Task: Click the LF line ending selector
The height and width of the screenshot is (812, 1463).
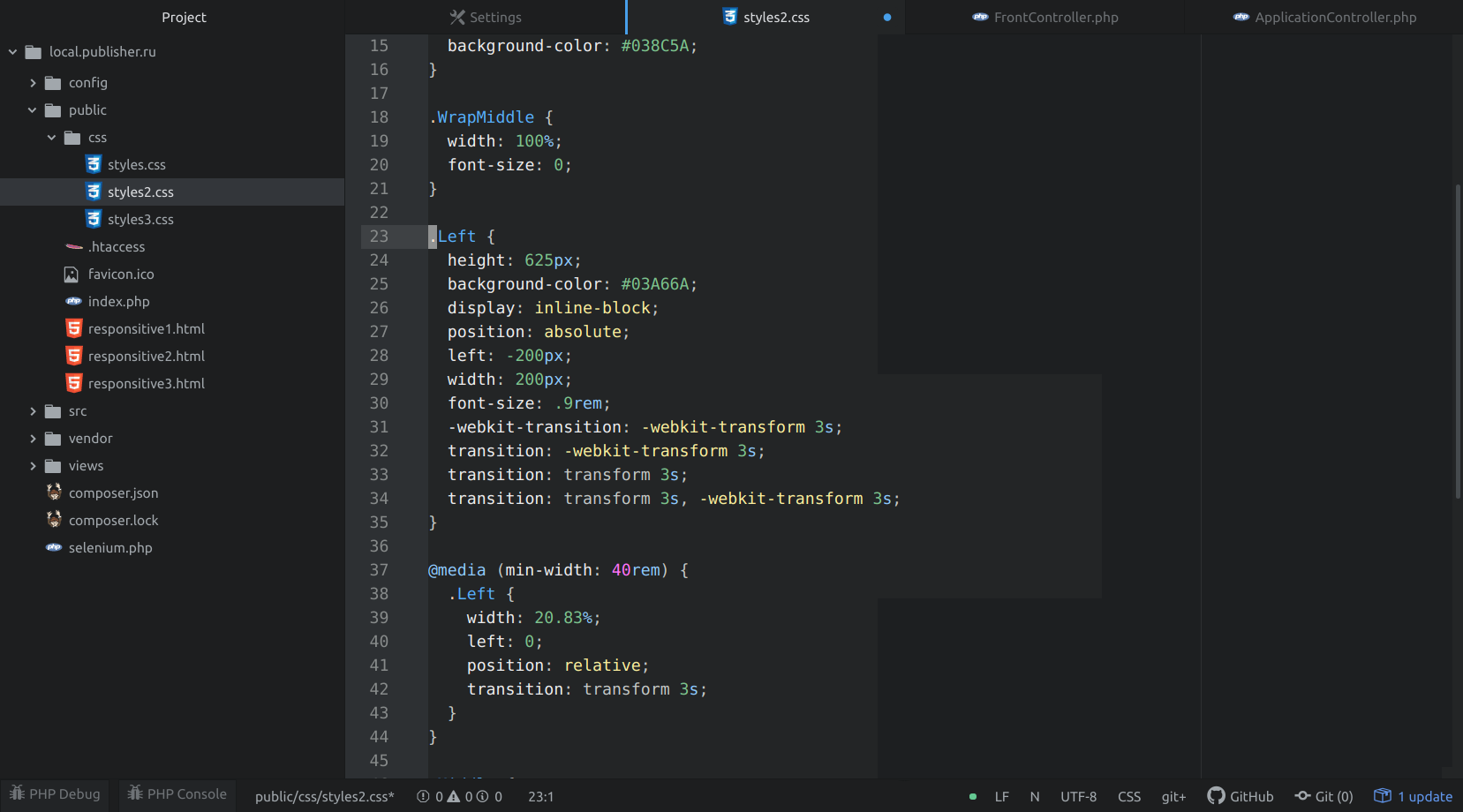Action: (1001, 796)
